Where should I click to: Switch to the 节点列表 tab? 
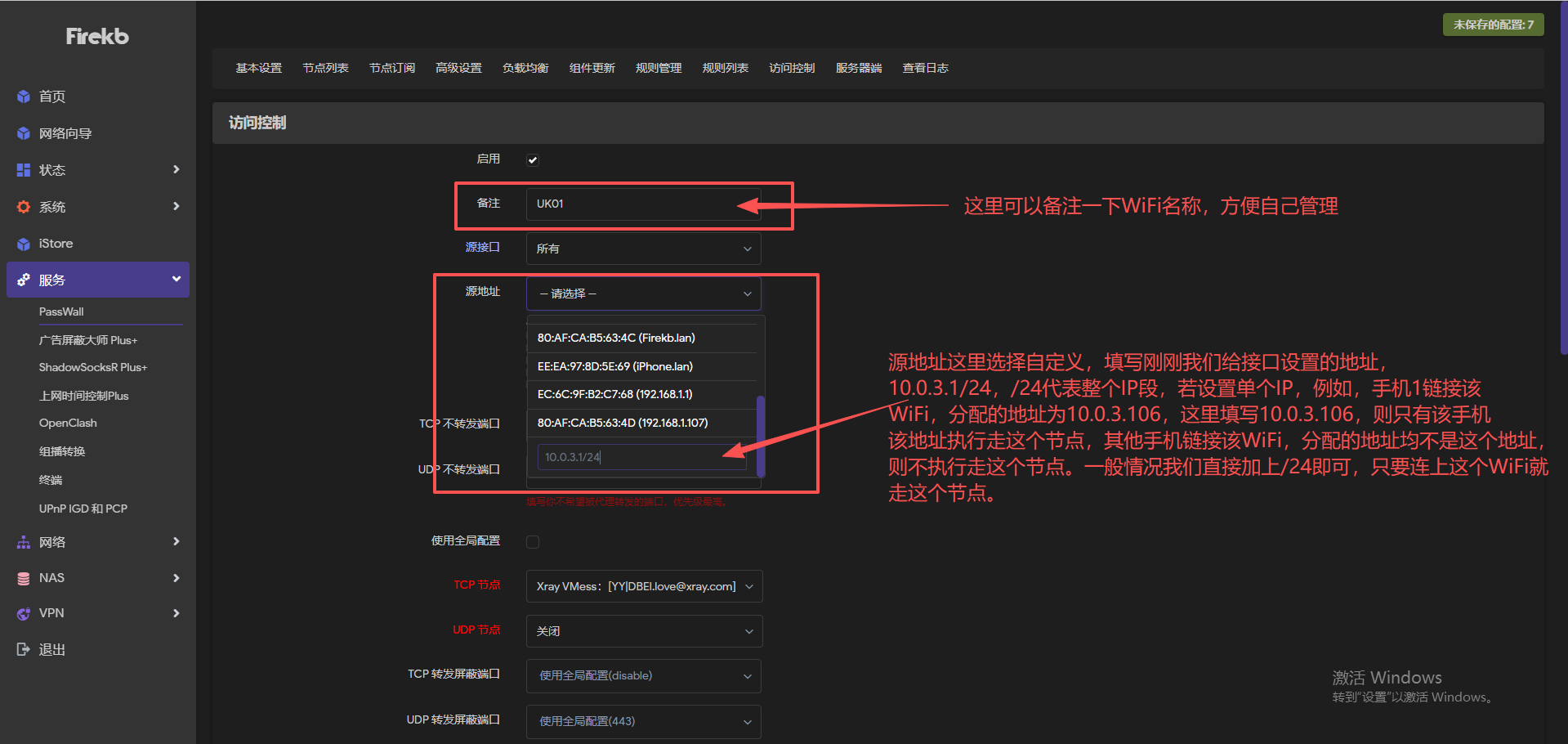[325, 68]
